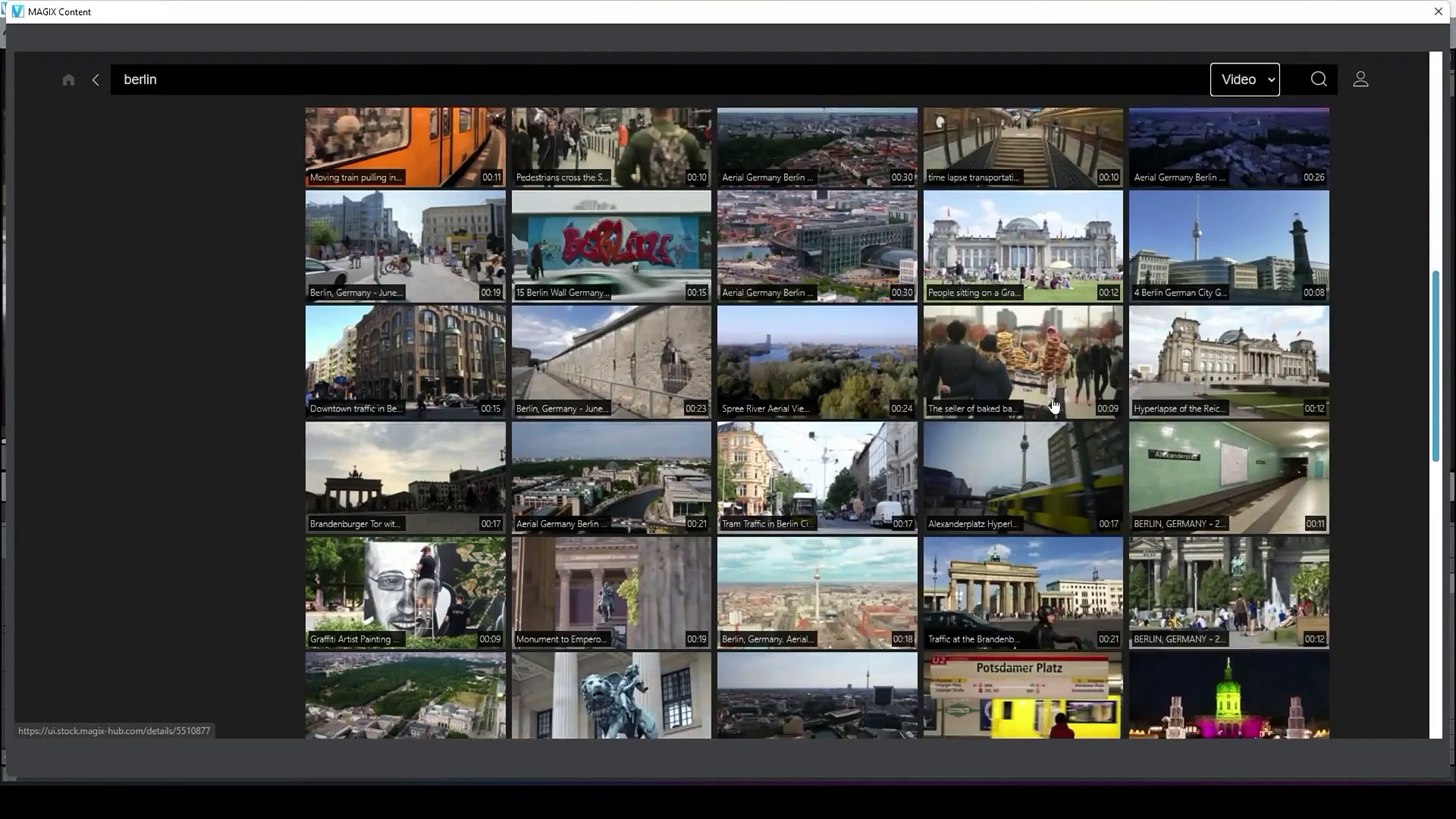Click the magnifier search icon

click(x=1319, y=80)
